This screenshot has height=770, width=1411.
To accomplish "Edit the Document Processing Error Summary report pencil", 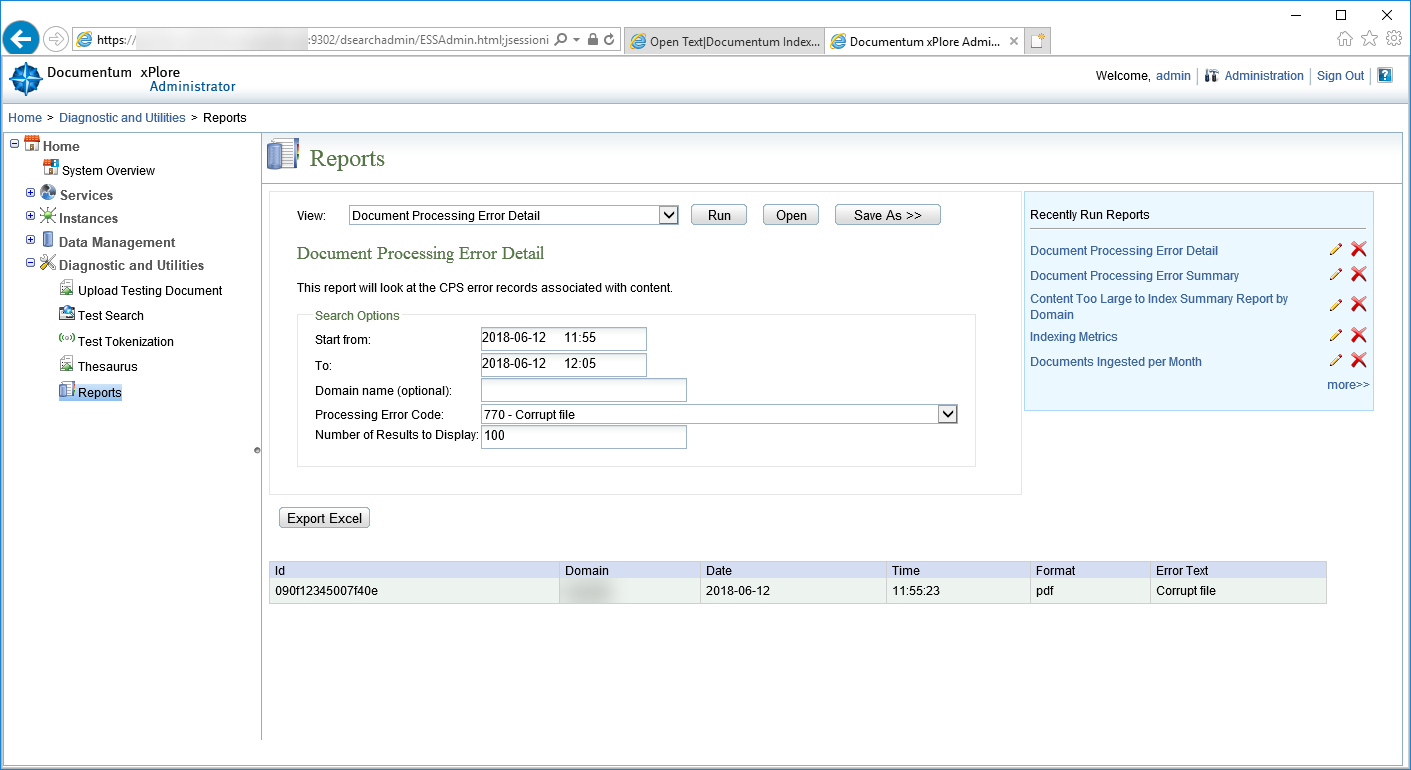I will point(1335,275).
